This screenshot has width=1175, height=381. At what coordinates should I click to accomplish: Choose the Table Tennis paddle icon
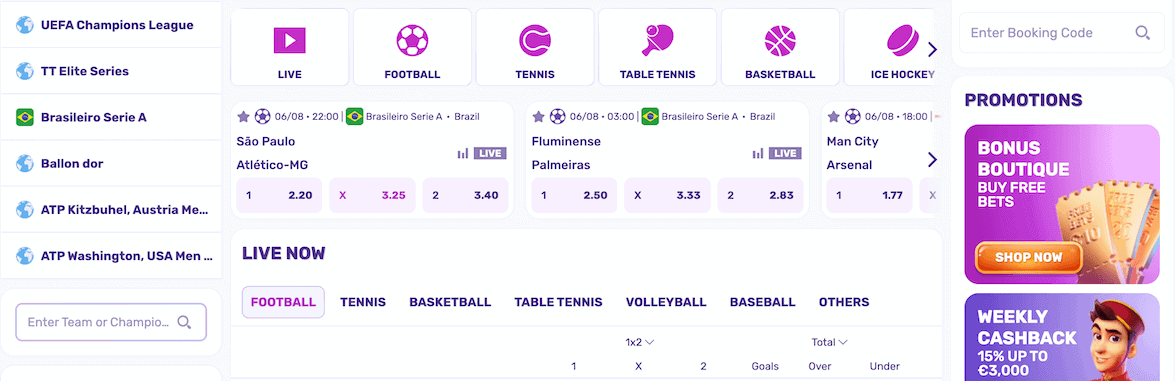click(x=658, y=40)
